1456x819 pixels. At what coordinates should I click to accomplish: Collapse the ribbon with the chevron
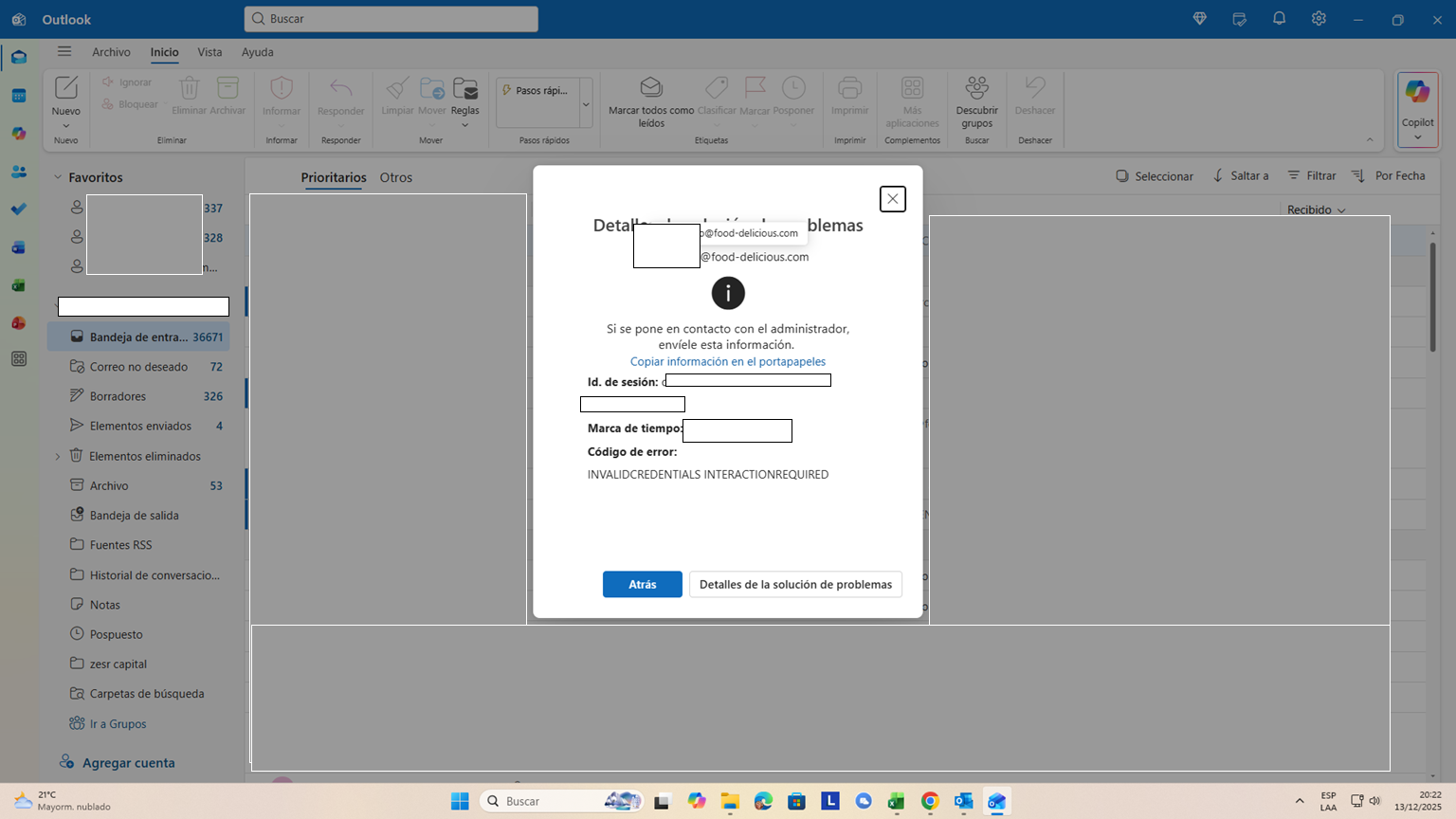(1370, 140)
